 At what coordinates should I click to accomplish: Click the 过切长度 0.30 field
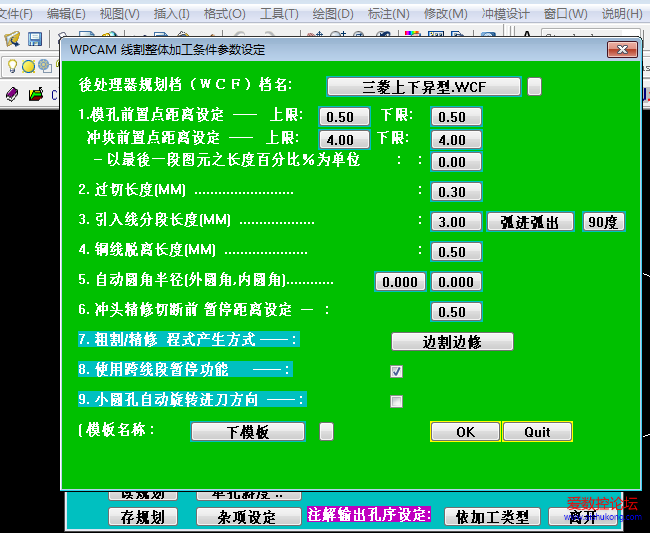coord(456,191)
